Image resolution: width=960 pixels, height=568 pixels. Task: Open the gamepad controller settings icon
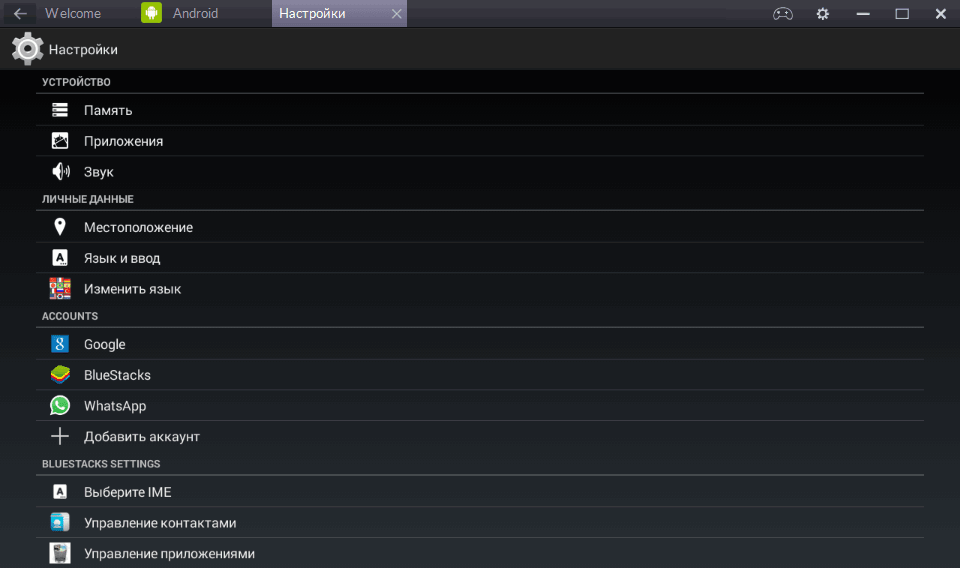pos(782,13)
